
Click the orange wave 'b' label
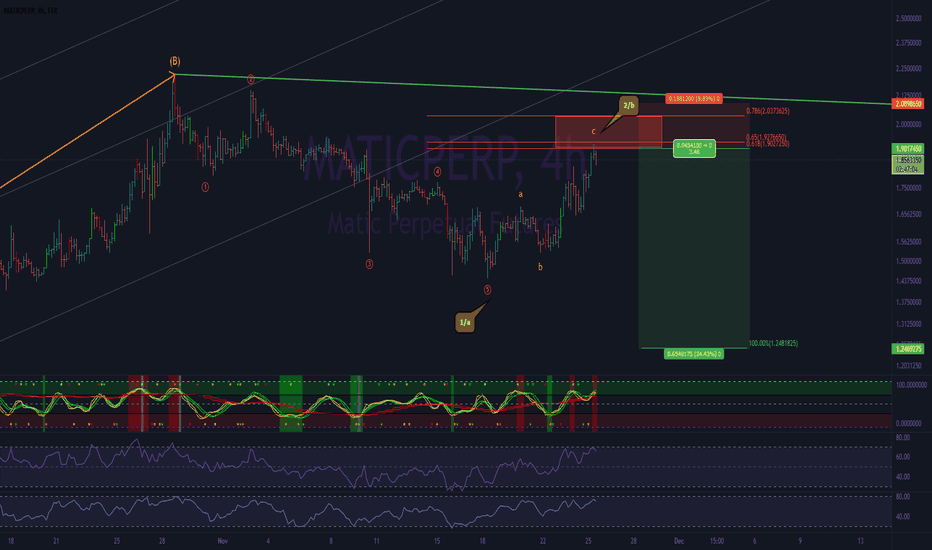point(540,267)
